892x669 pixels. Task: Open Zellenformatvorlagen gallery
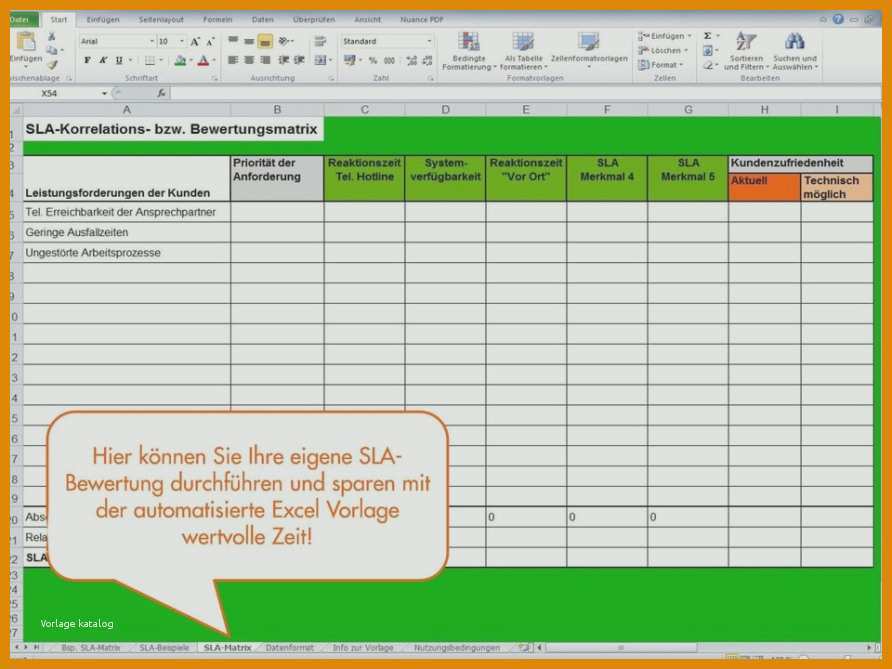click(589, 50)
